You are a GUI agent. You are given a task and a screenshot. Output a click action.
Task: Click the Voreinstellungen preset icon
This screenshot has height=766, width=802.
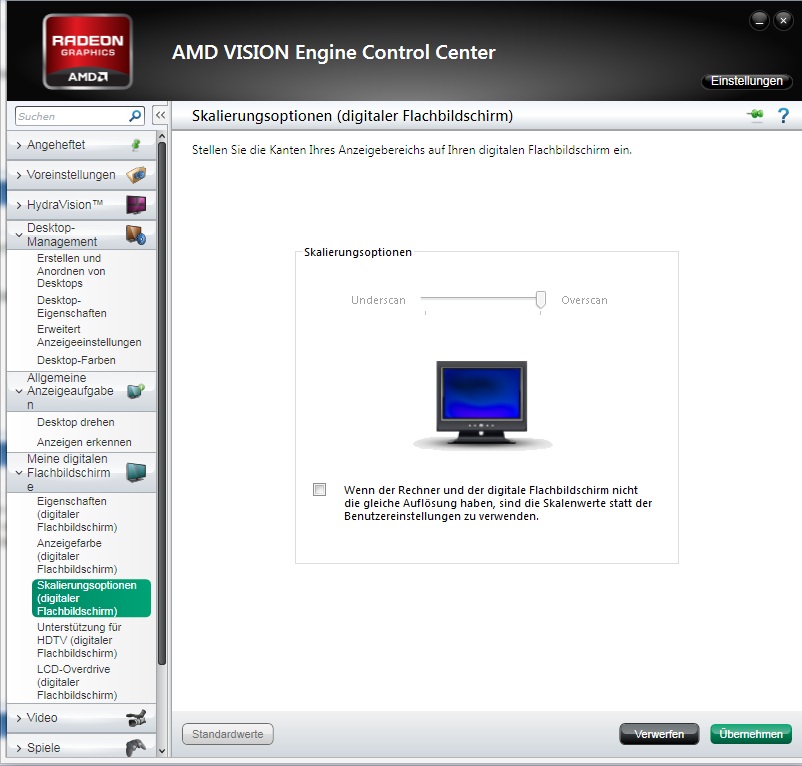[x=136, y=175]
